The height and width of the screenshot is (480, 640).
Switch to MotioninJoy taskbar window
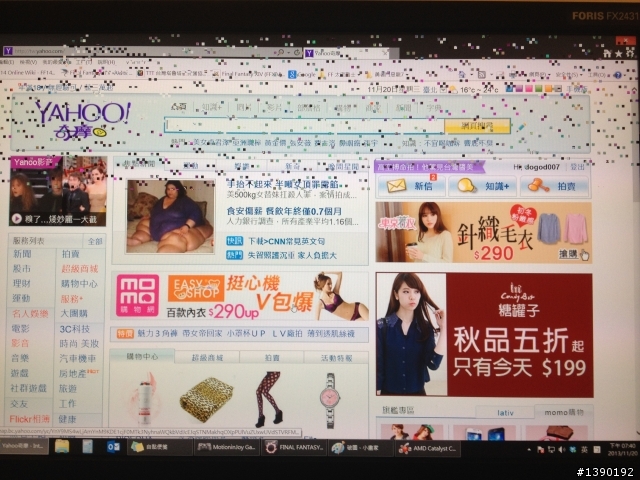click(x=227, y=447)
